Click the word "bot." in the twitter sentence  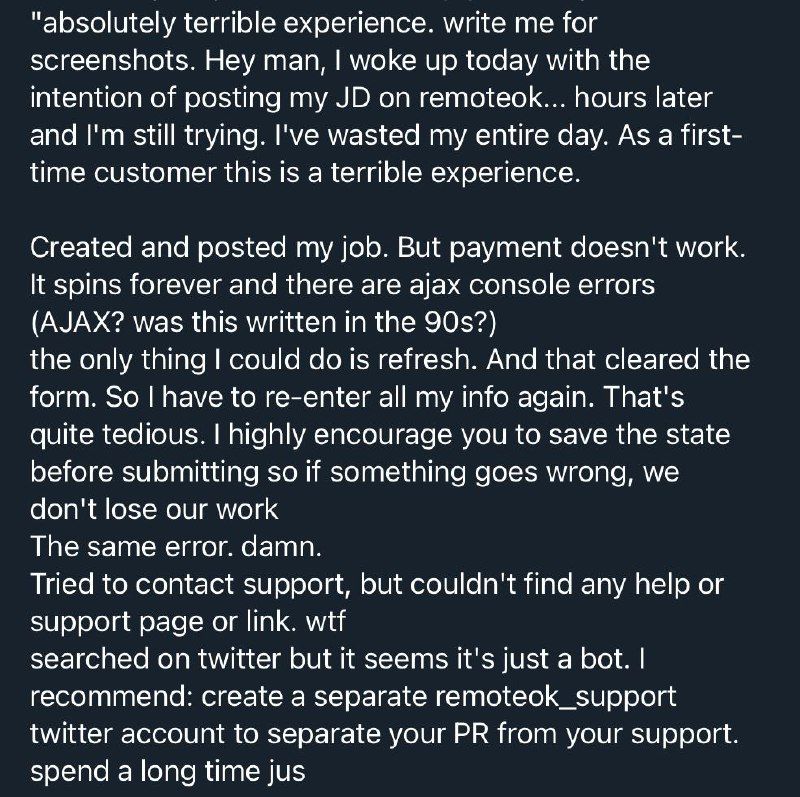tap(605, 659)
